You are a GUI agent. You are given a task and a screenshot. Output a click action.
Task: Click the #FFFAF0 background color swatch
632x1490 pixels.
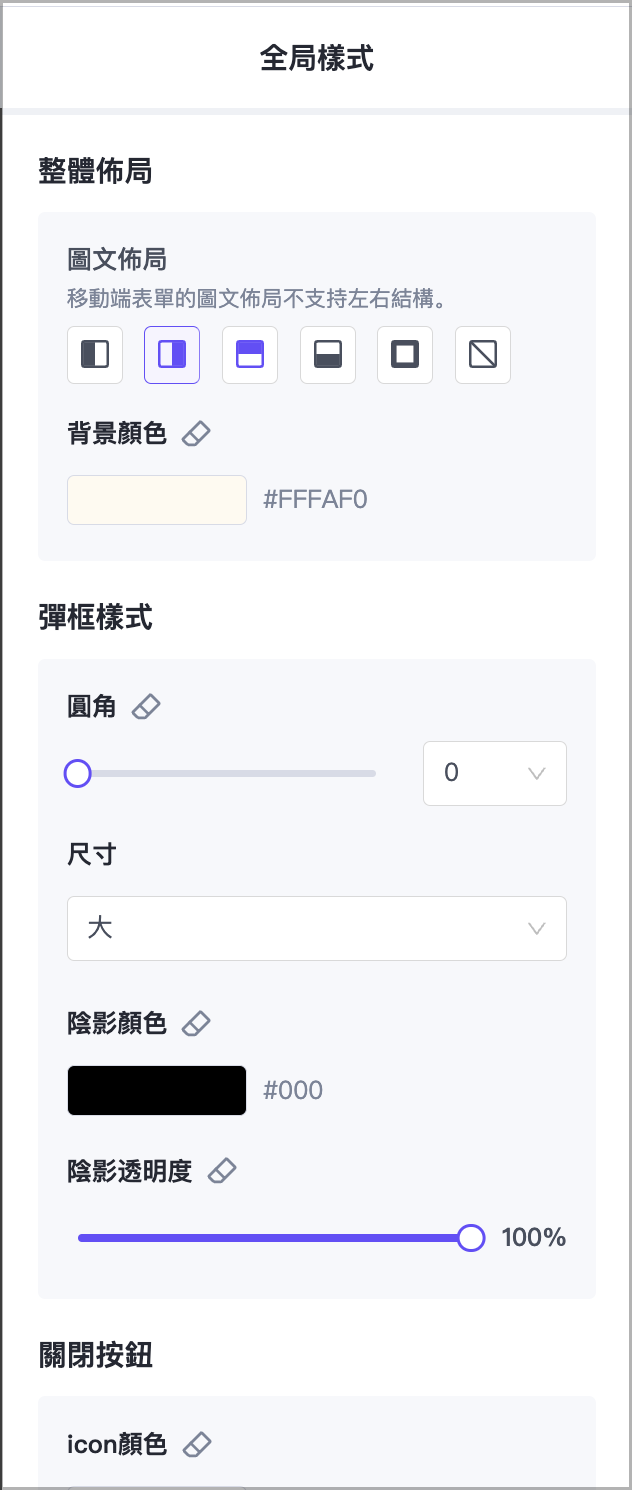(156, 499)
